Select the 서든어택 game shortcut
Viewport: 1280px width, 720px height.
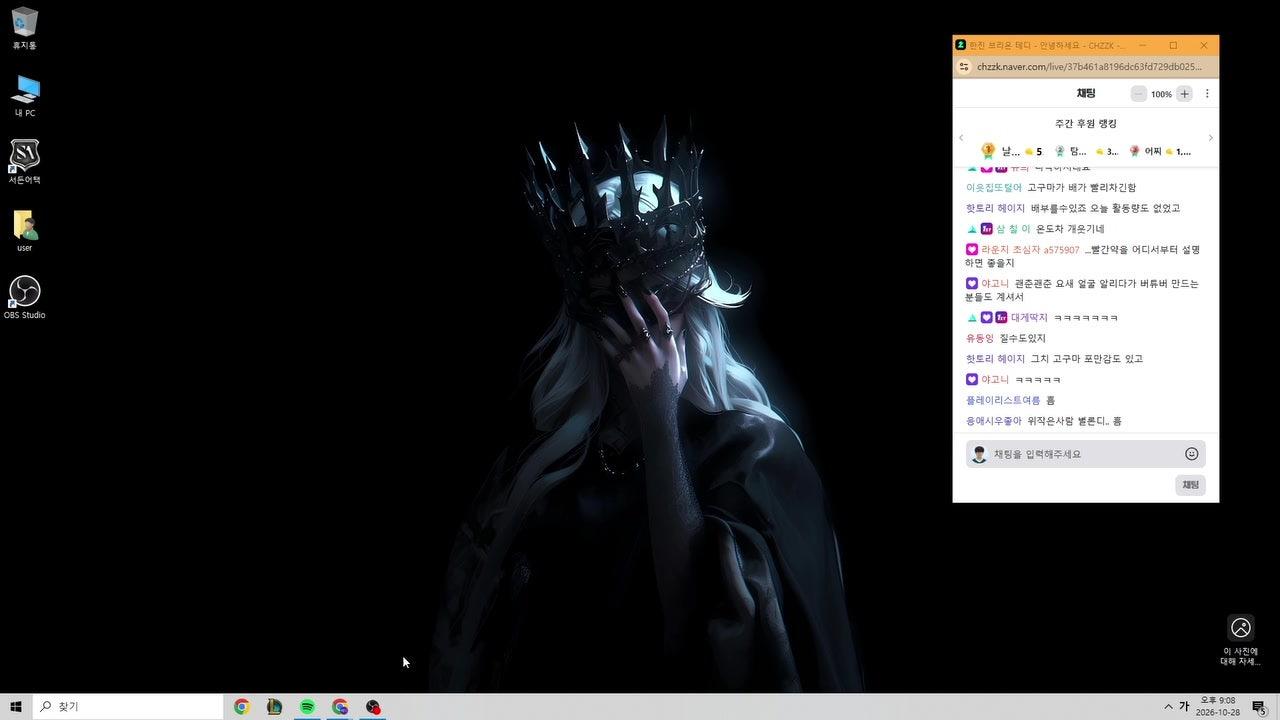[x=25, y=163]
